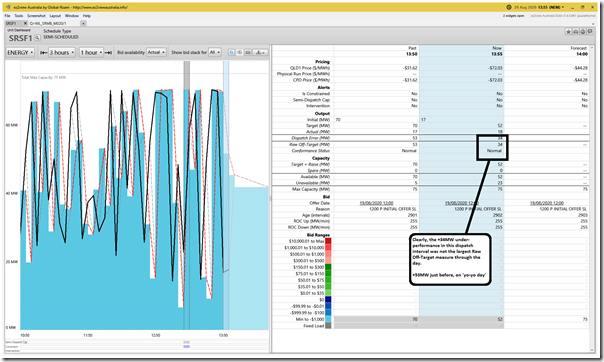Open the Layout menu
Image resolution: width=604 pixels, height=362 pixels.
(x=55, y=16)
